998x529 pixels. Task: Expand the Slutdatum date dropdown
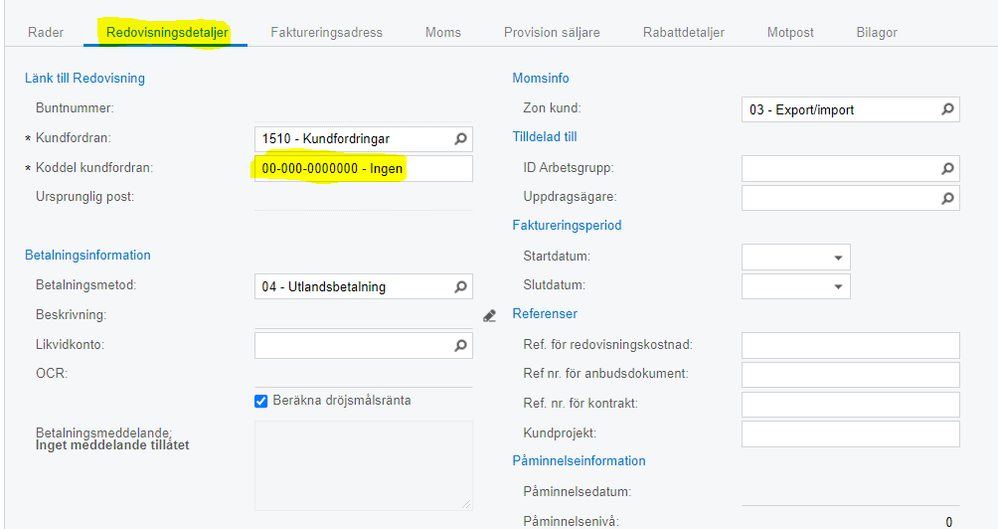click(x=838, y=287)
